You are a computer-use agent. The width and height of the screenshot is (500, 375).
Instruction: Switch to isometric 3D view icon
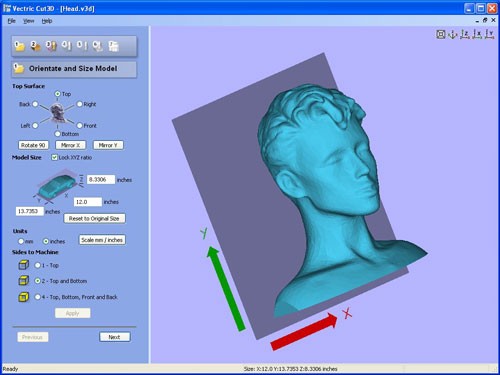(x=452, y=34)
